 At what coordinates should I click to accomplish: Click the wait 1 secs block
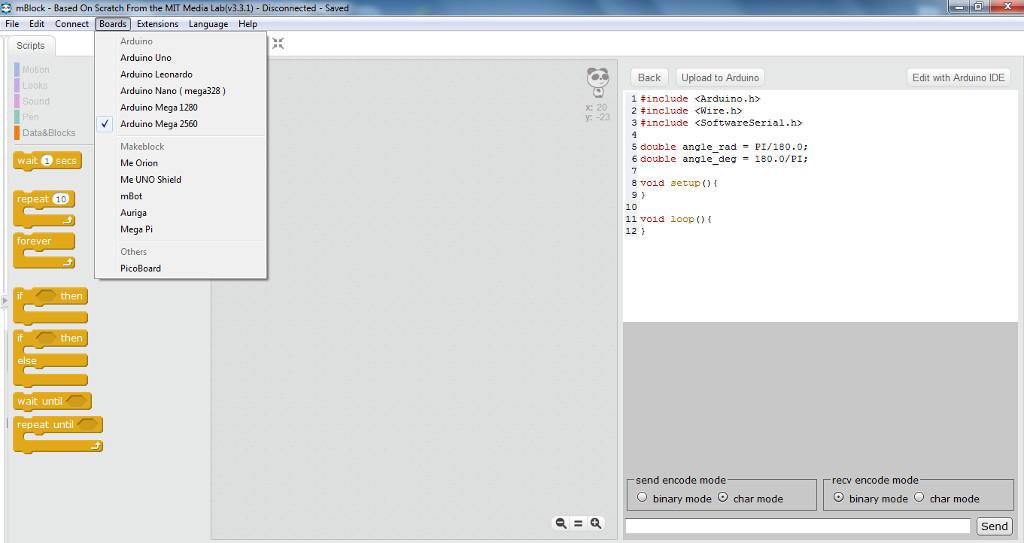point(47,161)
